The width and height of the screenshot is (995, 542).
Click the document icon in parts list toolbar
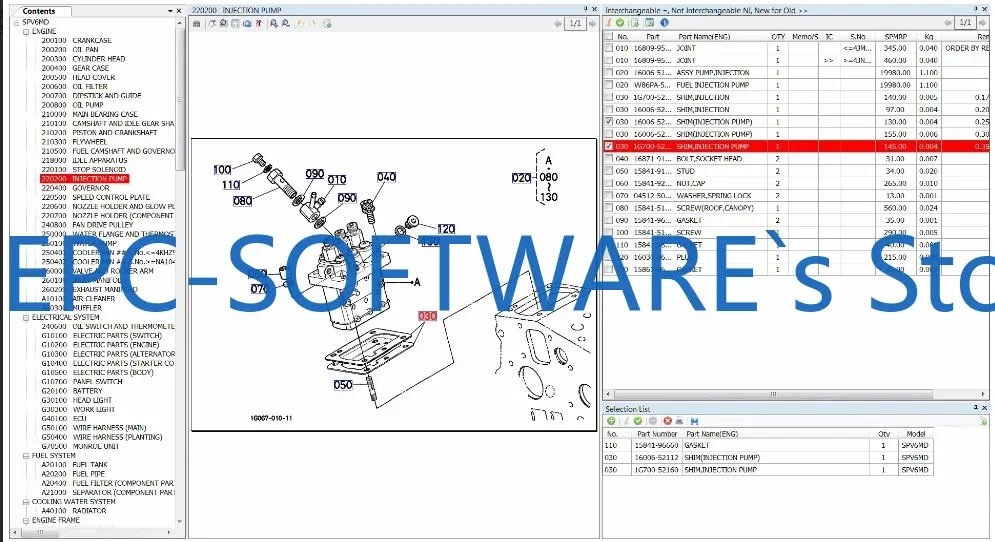634,23
